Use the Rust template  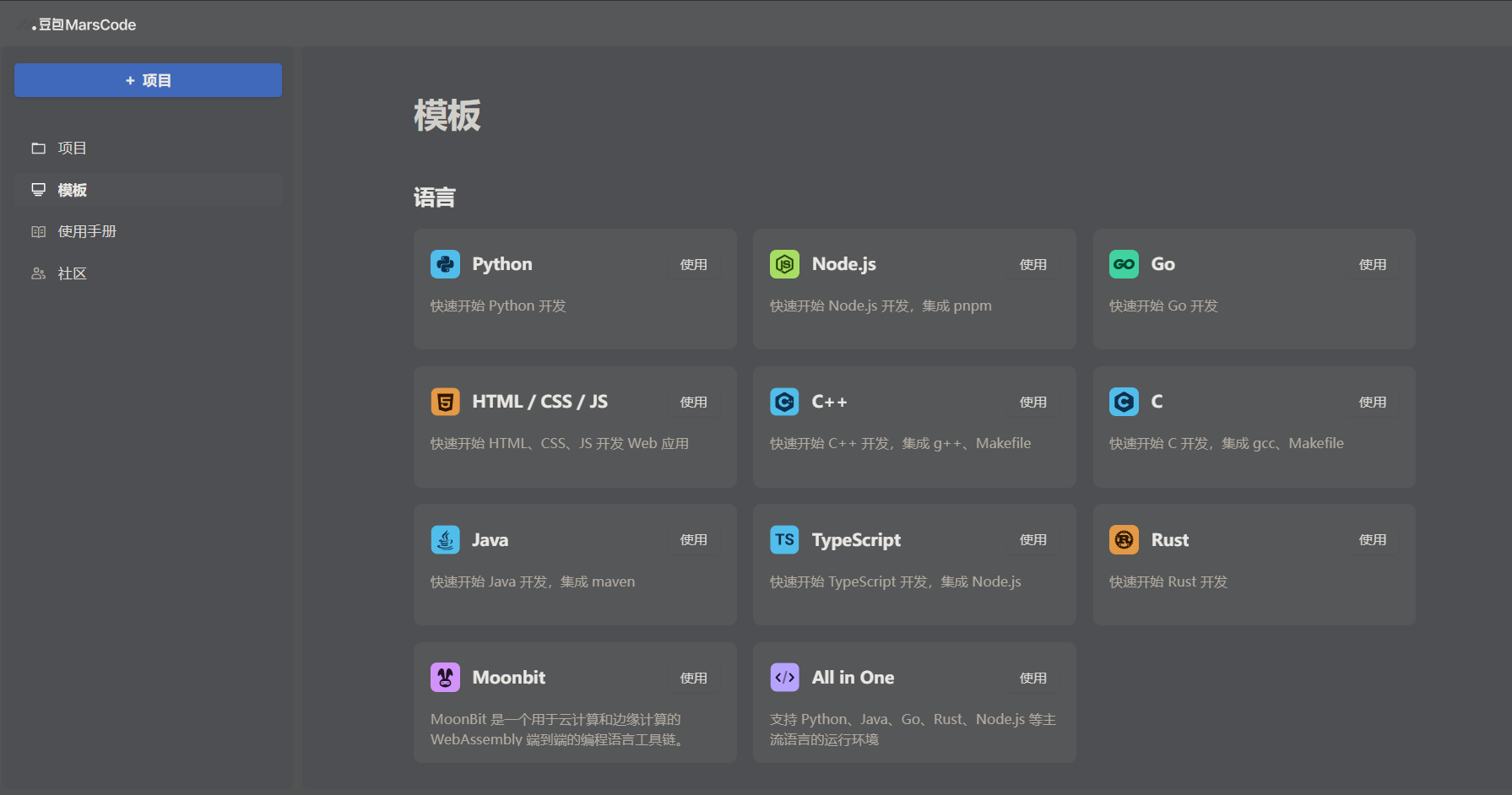click(1373, 539)
